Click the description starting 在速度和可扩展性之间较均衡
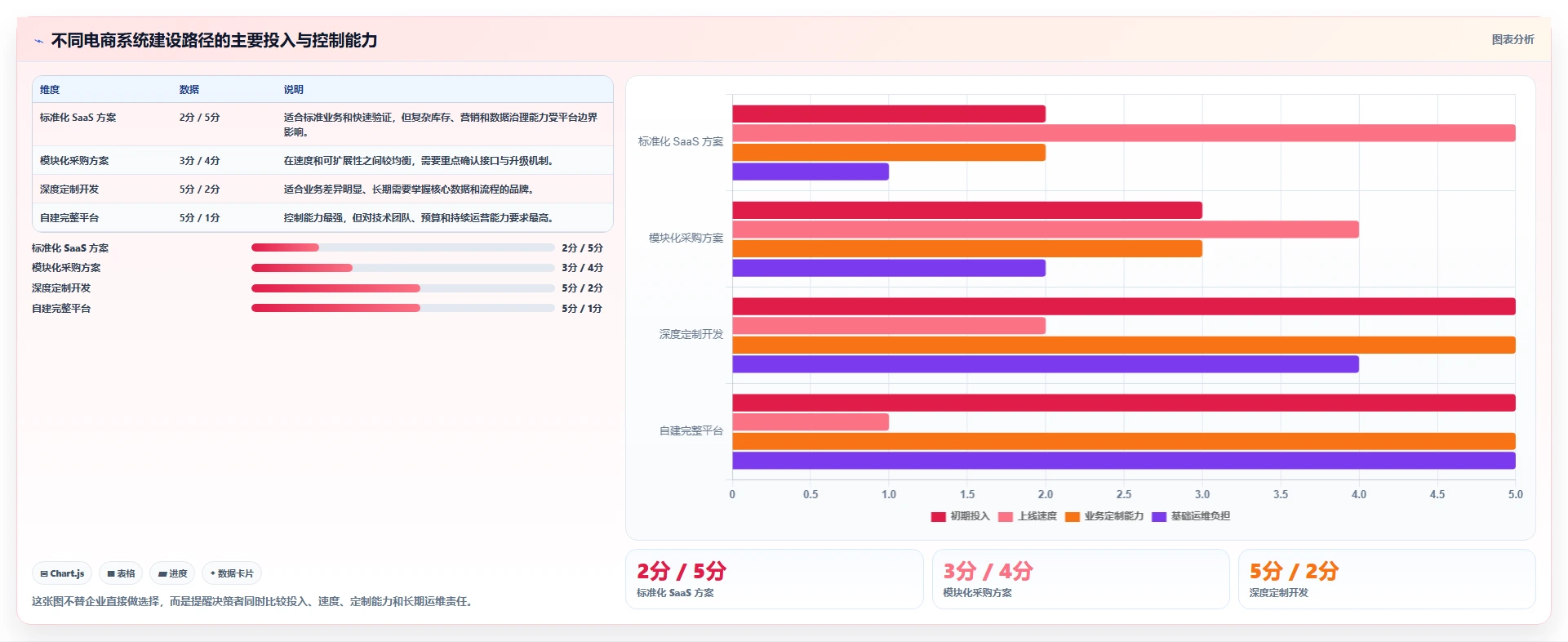The width and height of the screenshot is (1568, 642). 420,161
